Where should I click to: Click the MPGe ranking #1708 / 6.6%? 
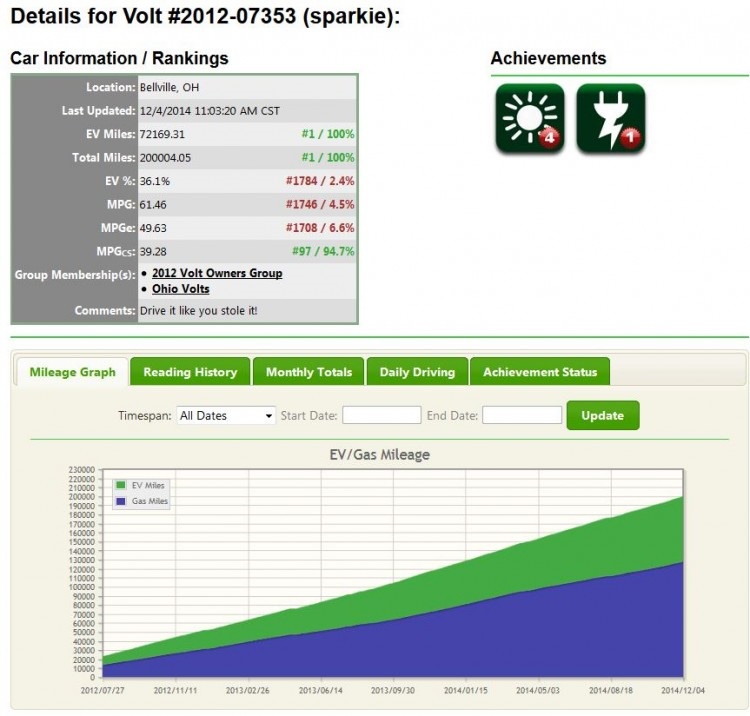[320, 228]
